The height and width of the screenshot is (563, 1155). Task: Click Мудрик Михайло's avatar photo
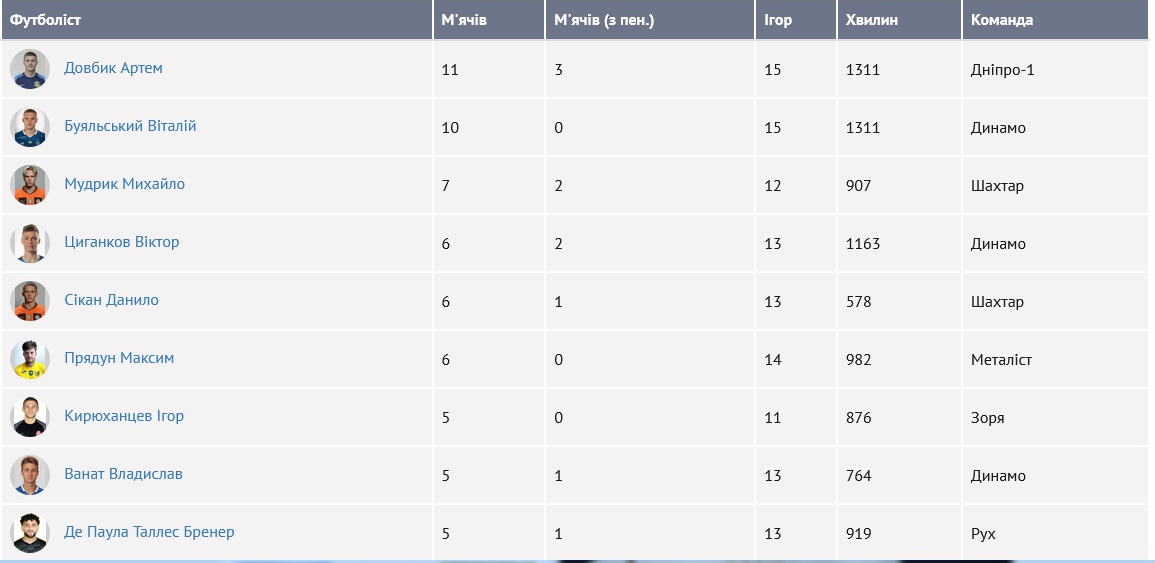coord(30,185)
